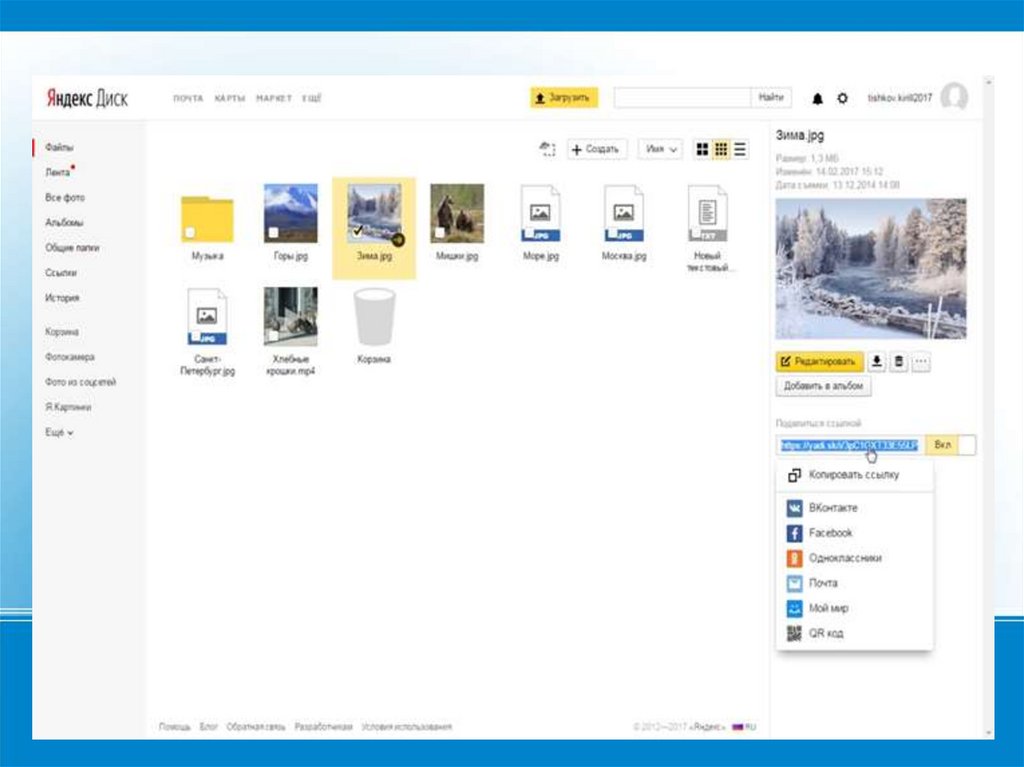Viewport: 1024px width, 767px height.
Task: Open Фотокамера in the sidebar
Action: [x=70, y=357]
